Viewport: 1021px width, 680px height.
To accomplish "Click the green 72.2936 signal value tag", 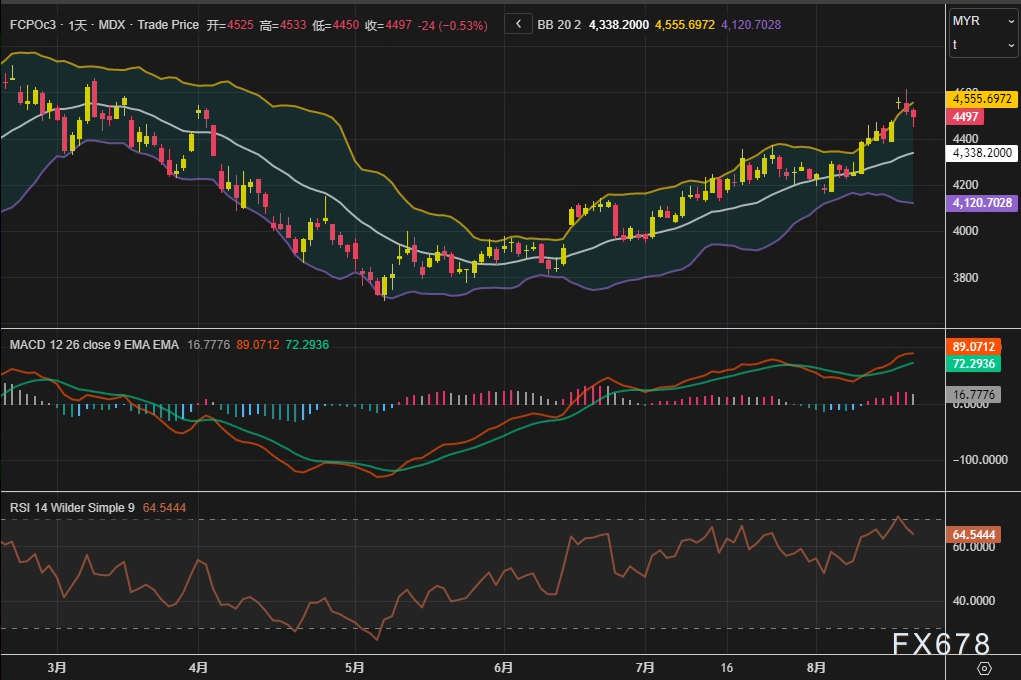I will pos(972,364).
